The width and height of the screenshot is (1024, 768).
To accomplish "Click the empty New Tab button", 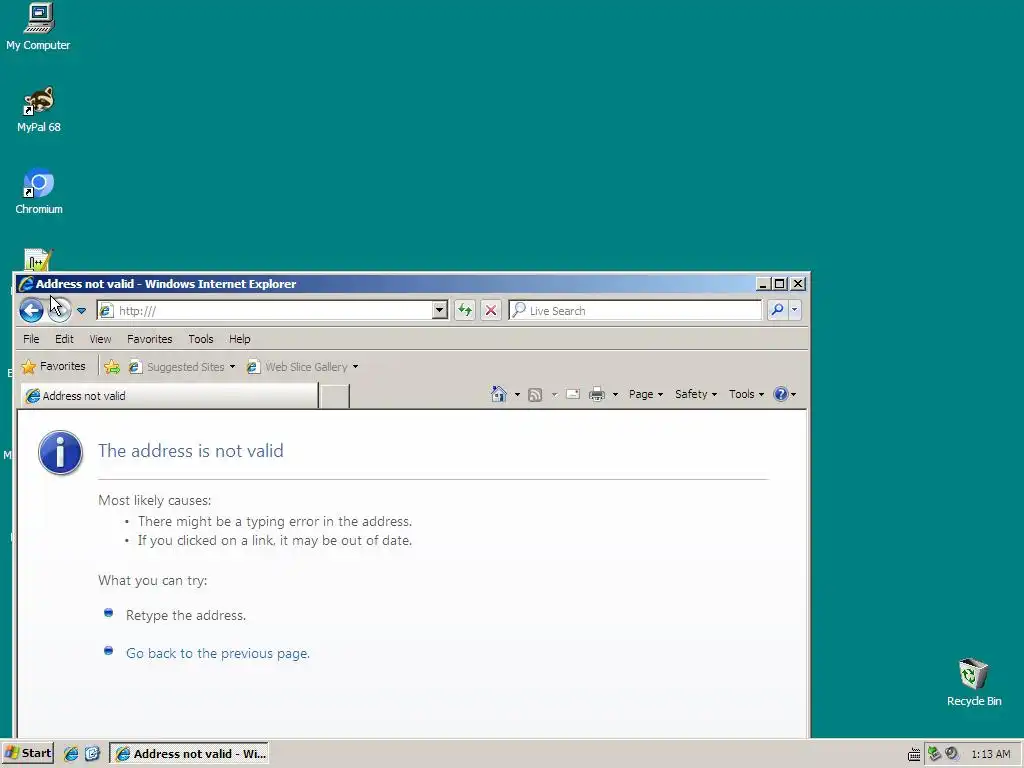I will click(334, 396).
